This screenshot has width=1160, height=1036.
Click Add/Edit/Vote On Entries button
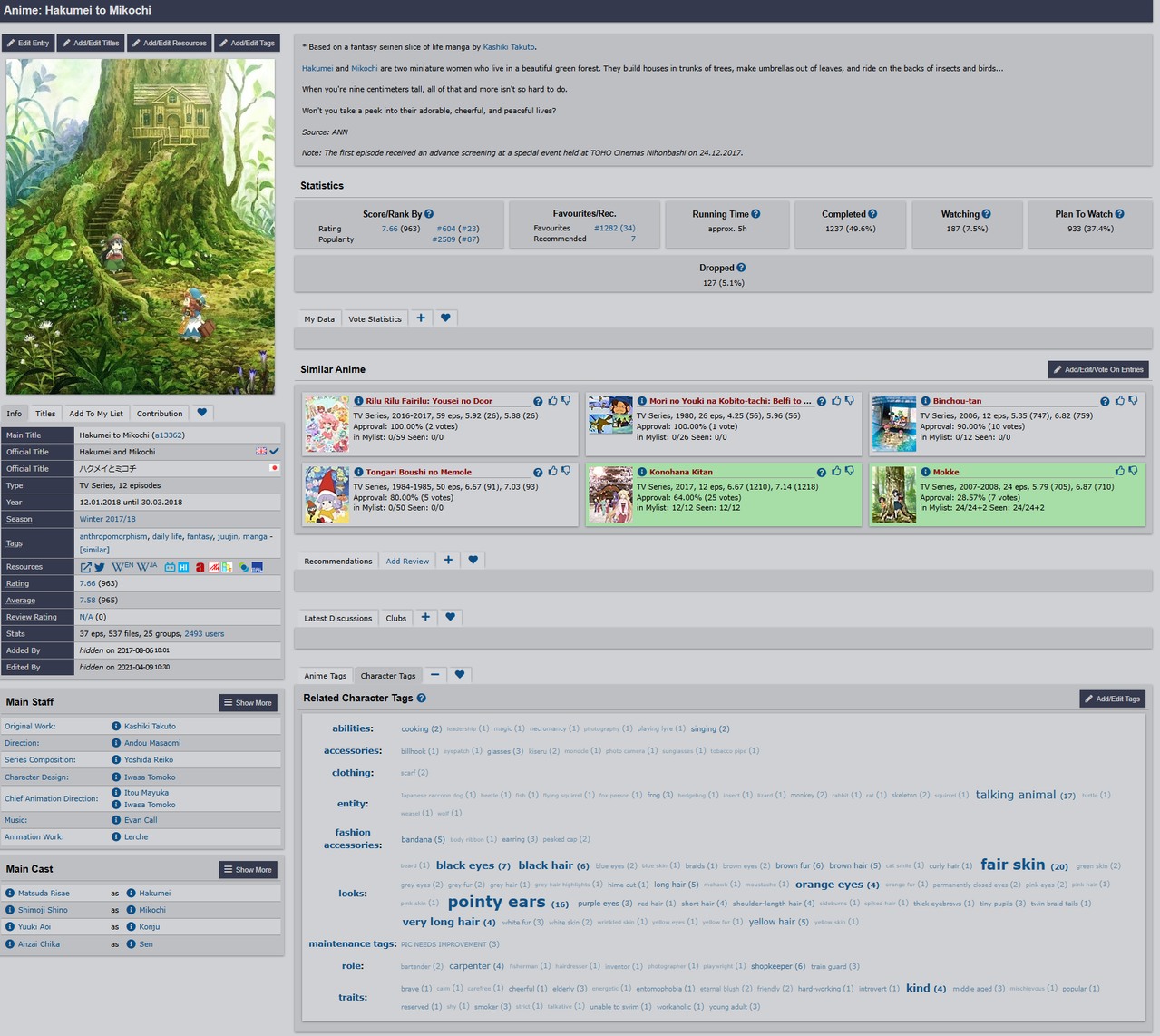(x=1098, y=369)
